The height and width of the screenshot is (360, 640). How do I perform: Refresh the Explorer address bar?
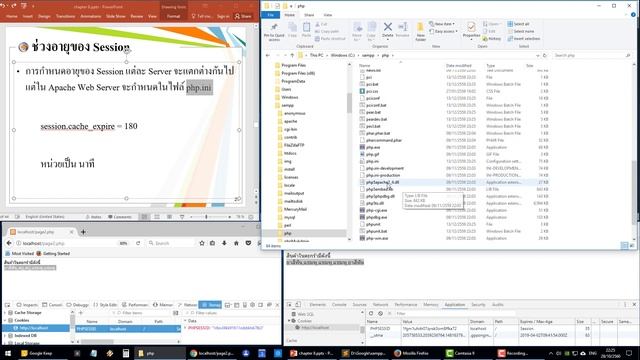pos(544,55)
